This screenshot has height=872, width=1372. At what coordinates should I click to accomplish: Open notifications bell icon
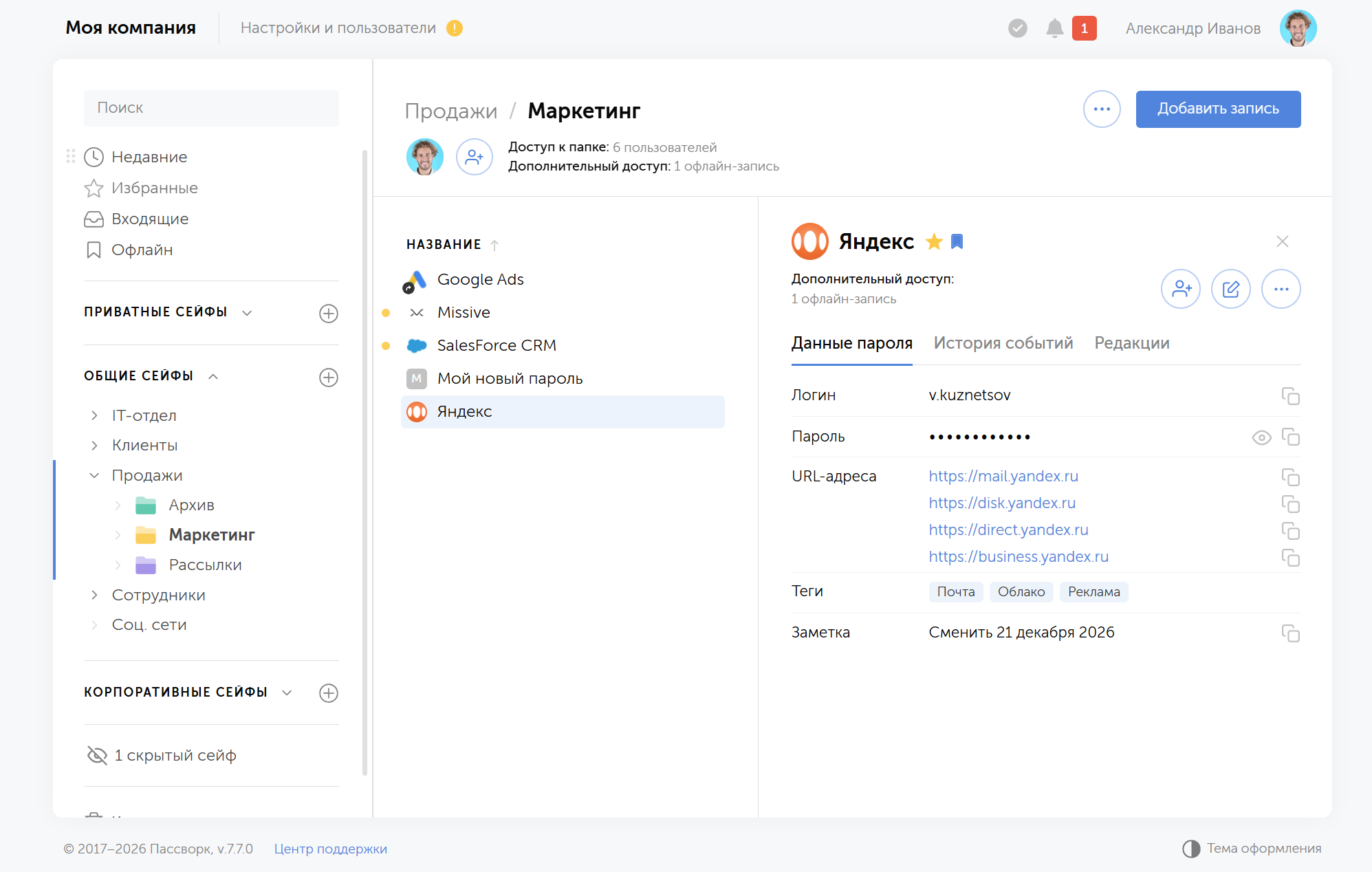(x=1054, y=28)
